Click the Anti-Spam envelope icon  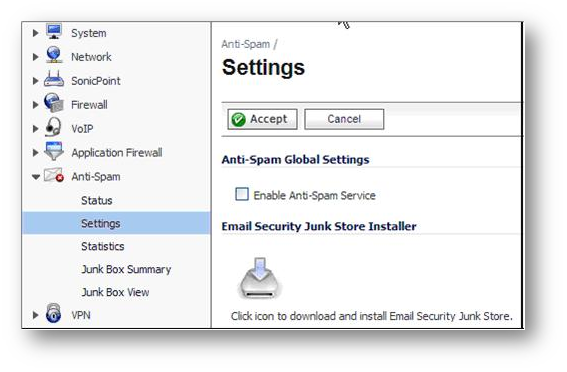pos(54,176)
